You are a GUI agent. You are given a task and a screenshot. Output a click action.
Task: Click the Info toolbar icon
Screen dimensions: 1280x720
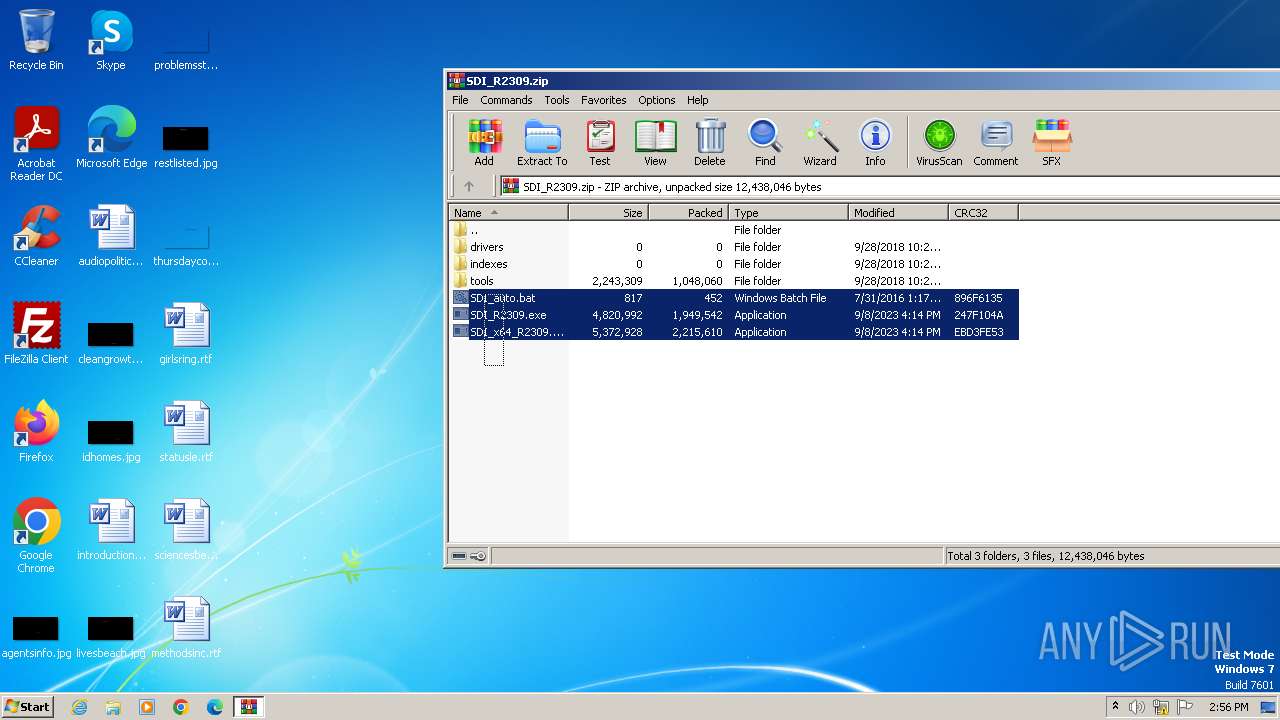(x=875, y=142)
